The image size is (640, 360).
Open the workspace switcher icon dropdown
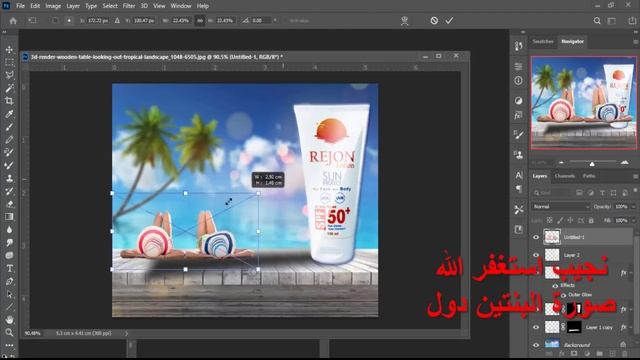[x=612, y=20]
